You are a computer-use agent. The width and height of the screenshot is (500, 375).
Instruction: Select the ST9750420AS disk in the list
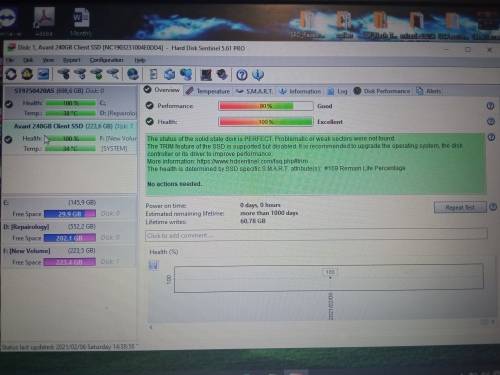(70, 102)
